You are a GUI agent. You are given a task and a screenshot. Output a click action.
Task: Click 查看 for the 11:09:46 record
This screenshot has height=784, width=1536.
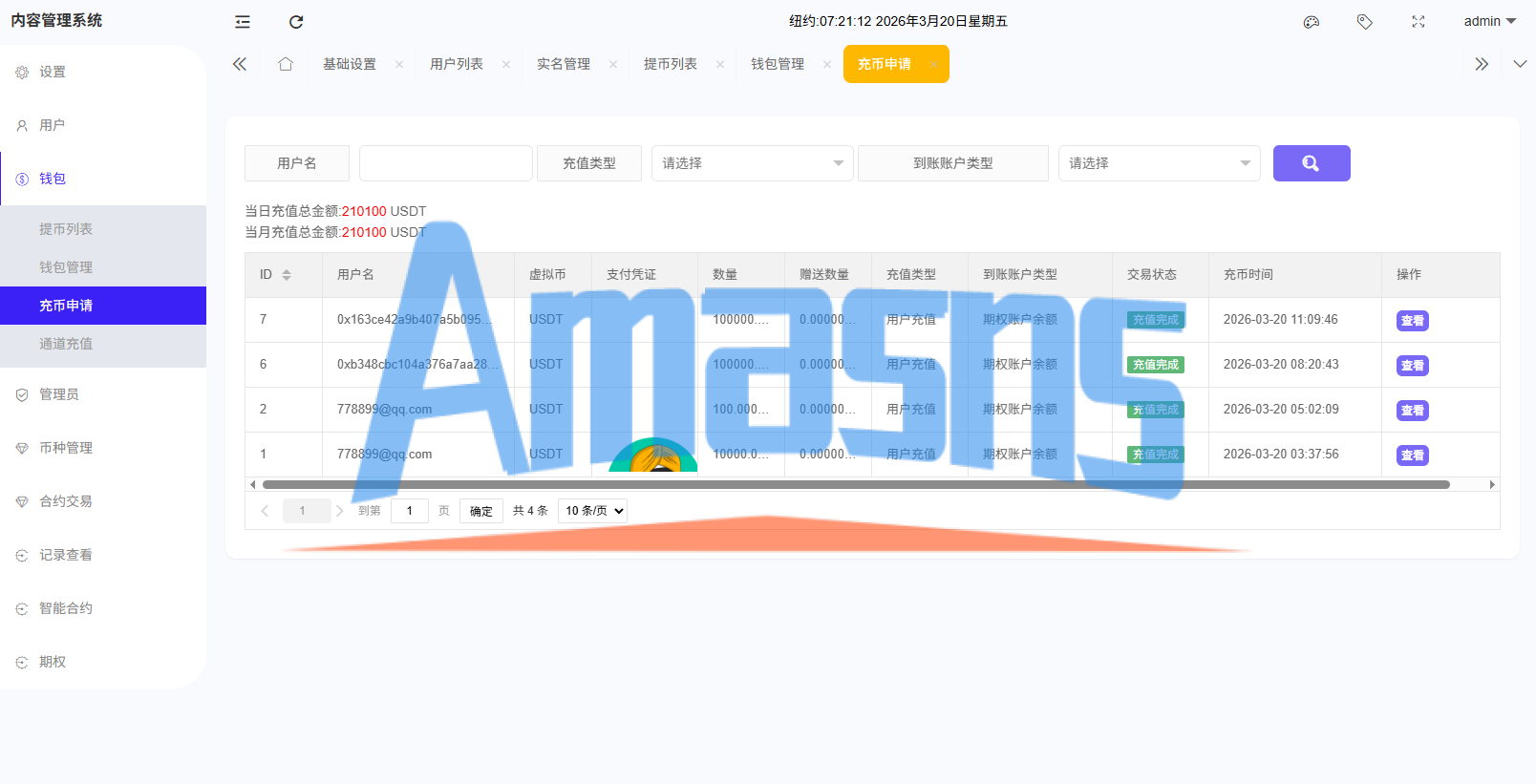point(1413,321)
